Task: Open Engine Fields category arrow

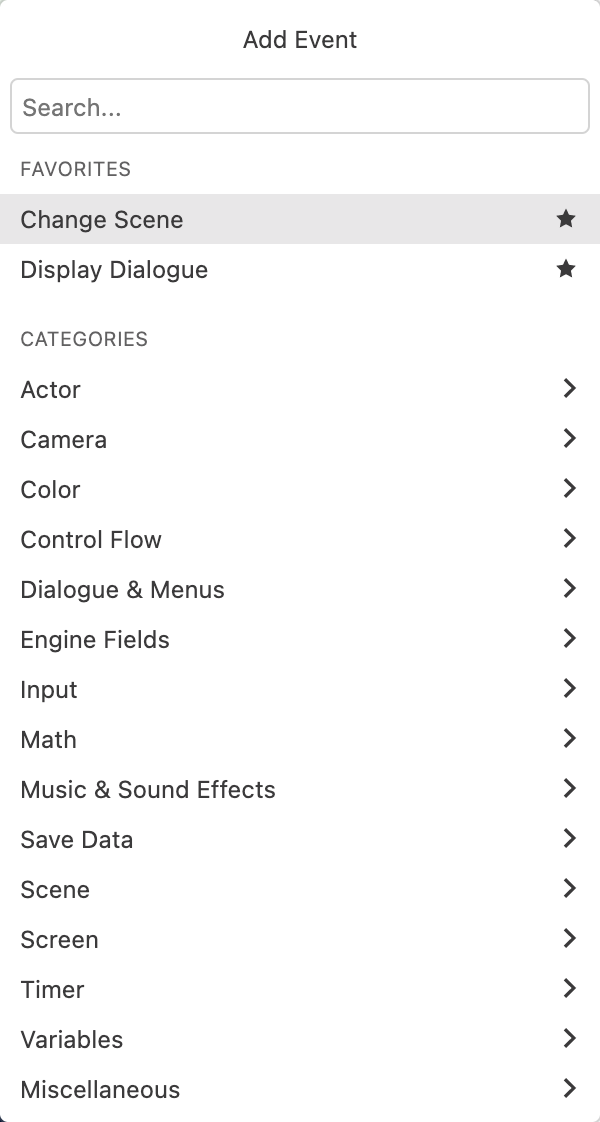Action: pos(569,639)
